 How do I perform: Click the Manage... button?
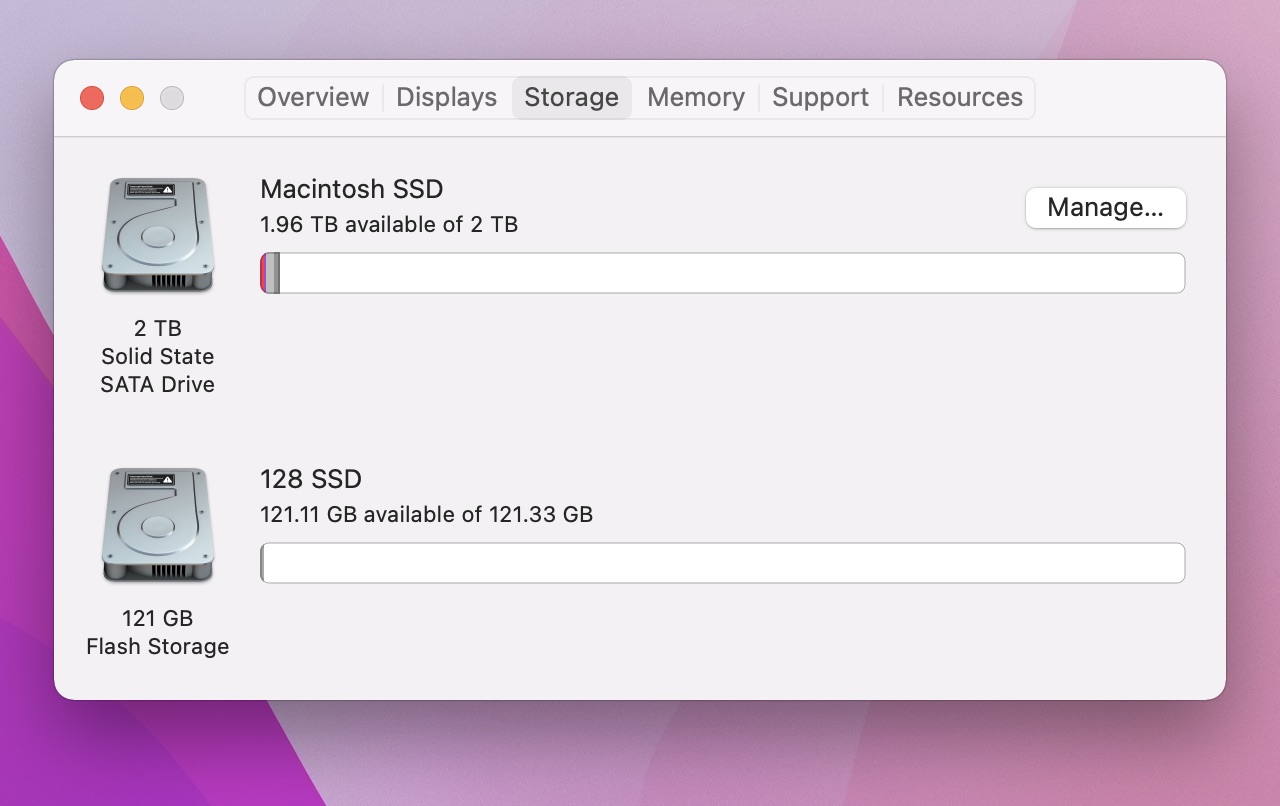pyautogui.click(x=1105, y=208)
